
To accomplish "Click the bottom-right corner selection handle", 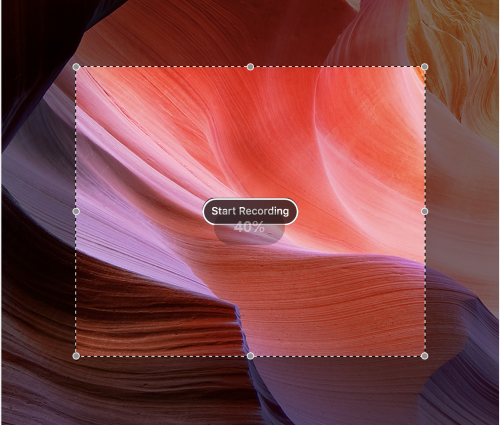I will [424, 356].
